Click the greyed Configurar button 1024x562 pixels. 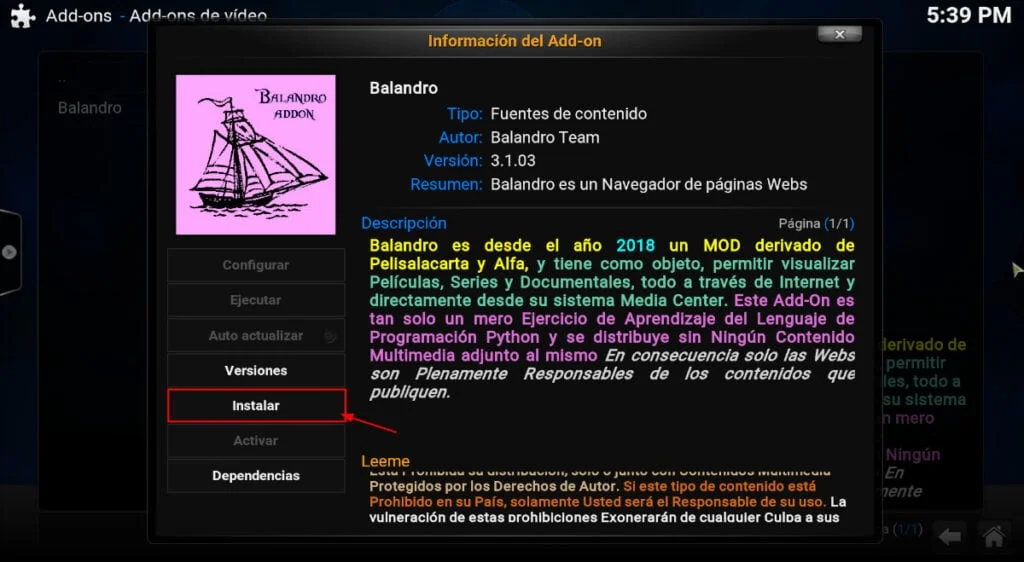[256, 265]
